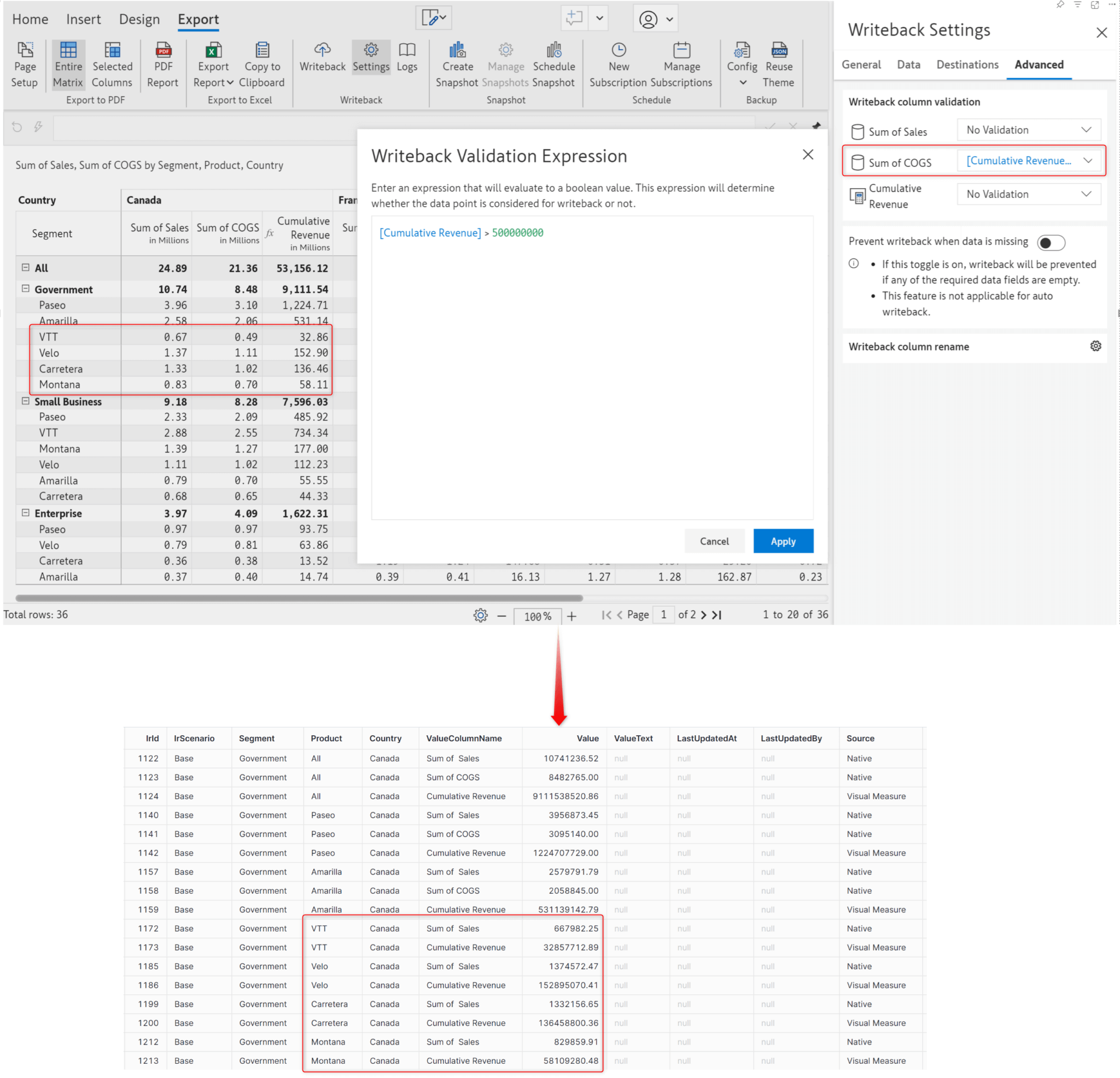Open the Cumulative Revenue validation dropdown
This screenshot has height=1078, width=1120.
click(1029, 194)
